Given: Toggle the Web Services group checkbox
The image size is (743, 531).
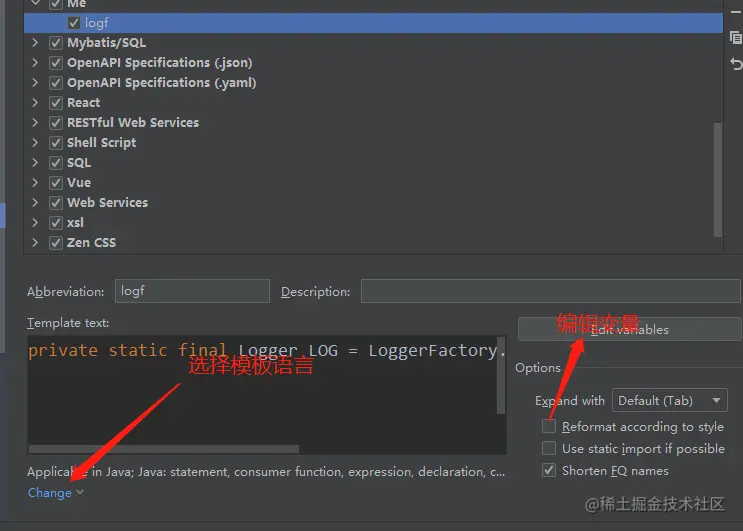Looking at the screenshot, I should pos(55,203).
